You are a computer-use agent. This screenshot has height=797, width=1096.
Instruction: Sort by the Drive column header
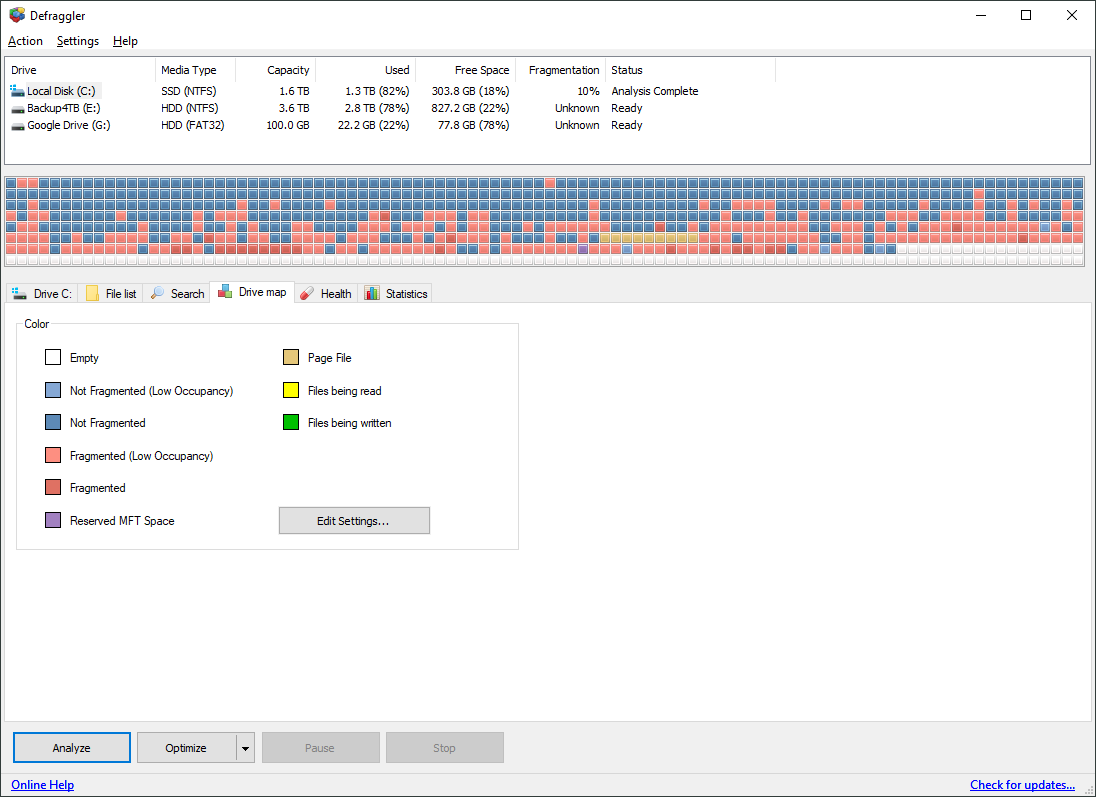point(80,70)
